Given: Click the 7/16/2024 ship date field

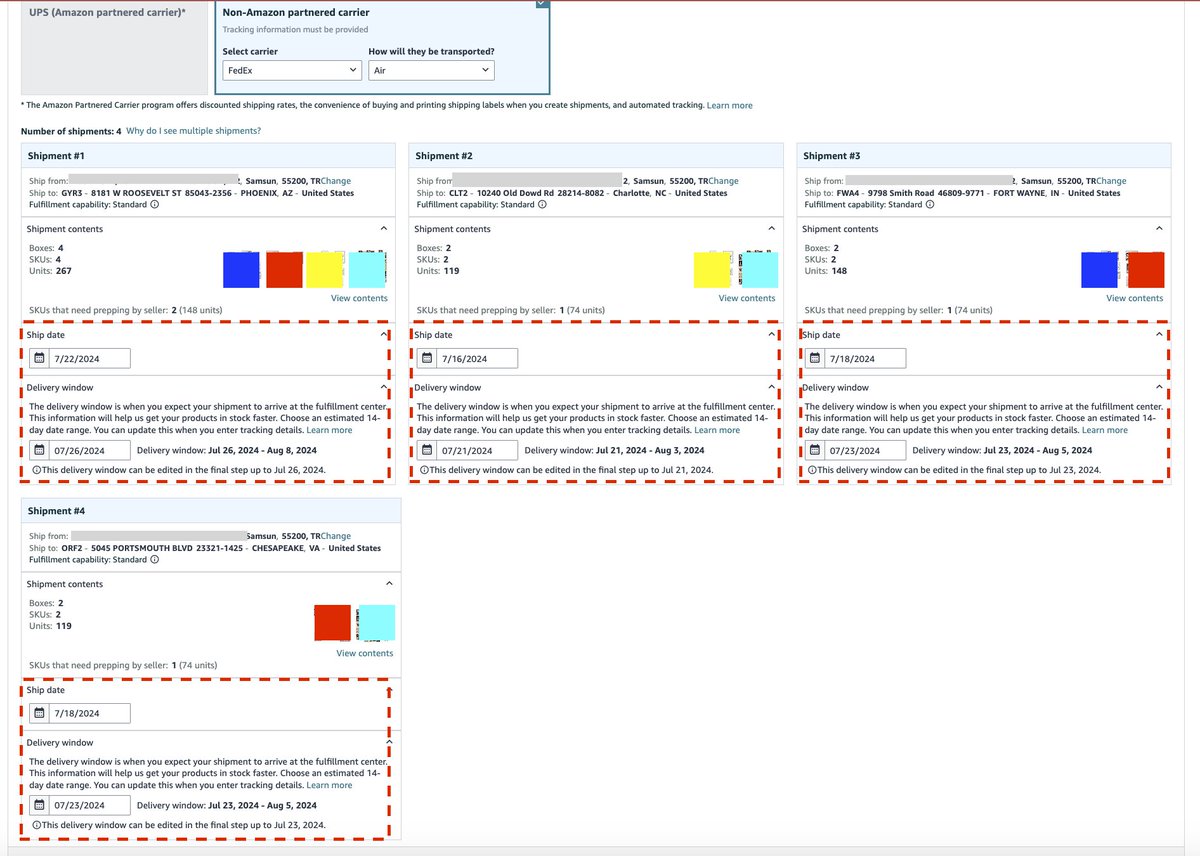Looking at the screenshot, I should click(468, 358).
